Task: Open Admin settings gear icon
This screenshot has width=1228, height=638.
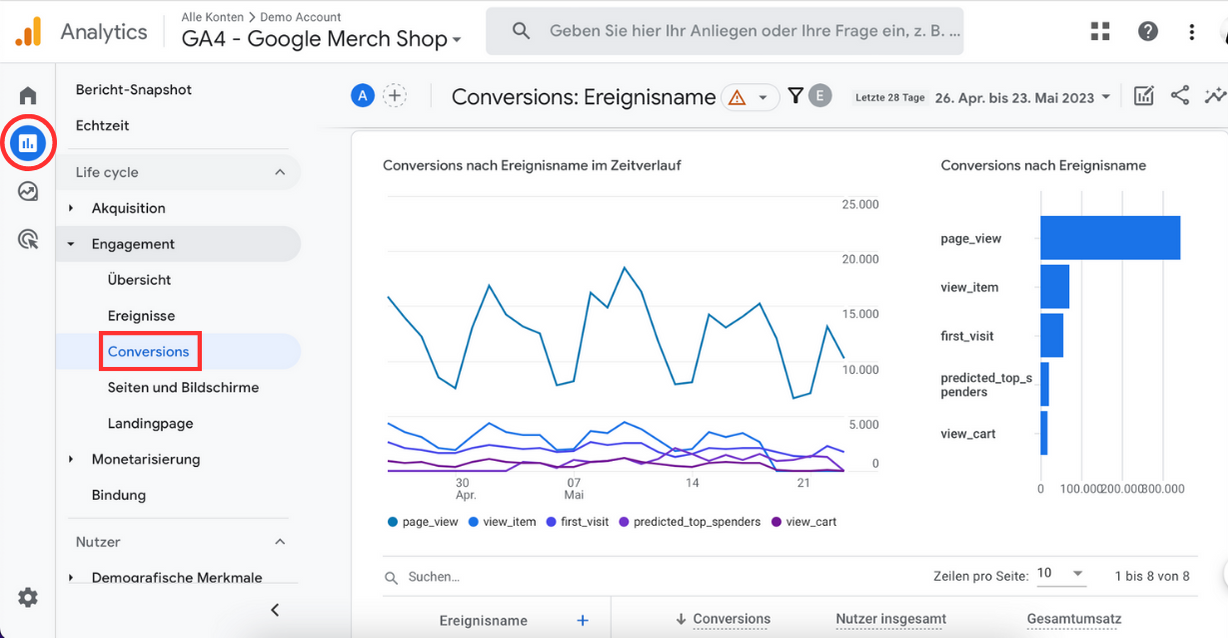Action: pos(28,598)
